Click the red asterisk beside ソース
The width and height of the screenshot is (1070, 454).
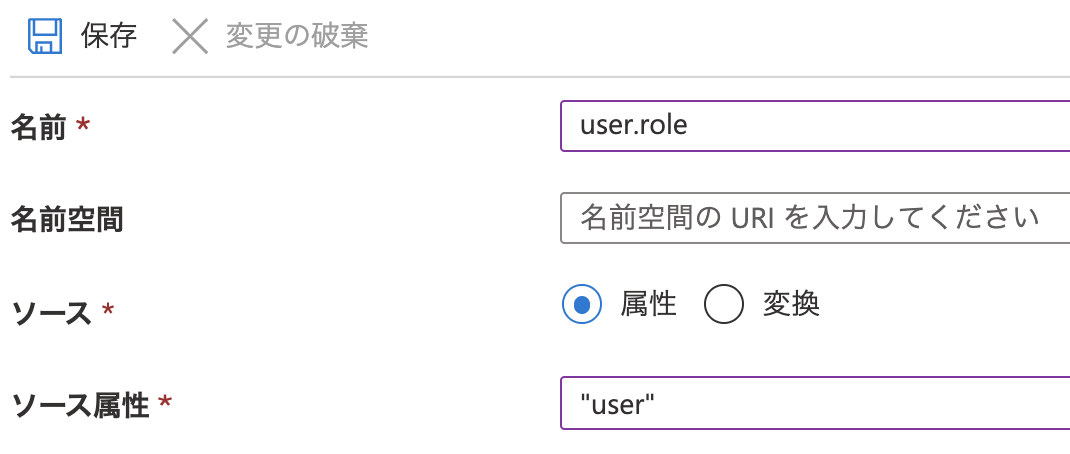[x=108, y=312]
